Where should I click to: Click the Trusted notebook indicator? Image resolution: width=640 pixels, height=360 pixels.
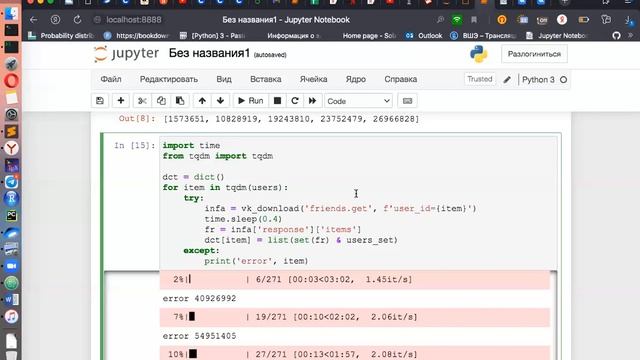[x=480, y=79]
